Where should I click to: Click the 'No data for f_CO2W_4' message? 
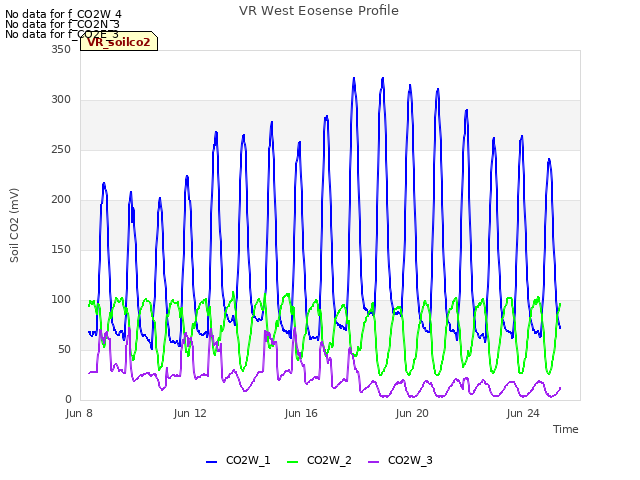pyautogui.click(x=63, y=15)
